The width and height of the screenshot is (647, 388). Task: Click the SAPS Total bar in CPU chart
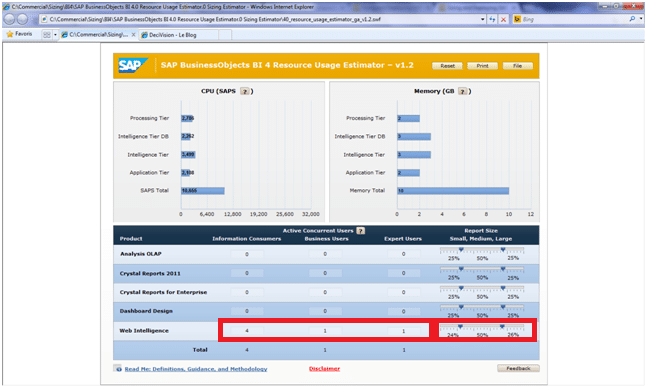(x=203, y=191)
